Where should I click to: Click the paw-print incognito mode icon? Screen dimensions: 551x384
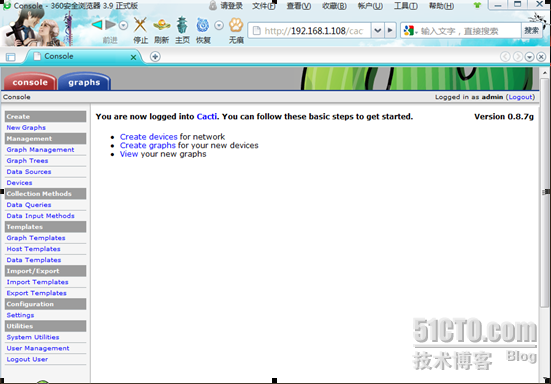[236, 25]
